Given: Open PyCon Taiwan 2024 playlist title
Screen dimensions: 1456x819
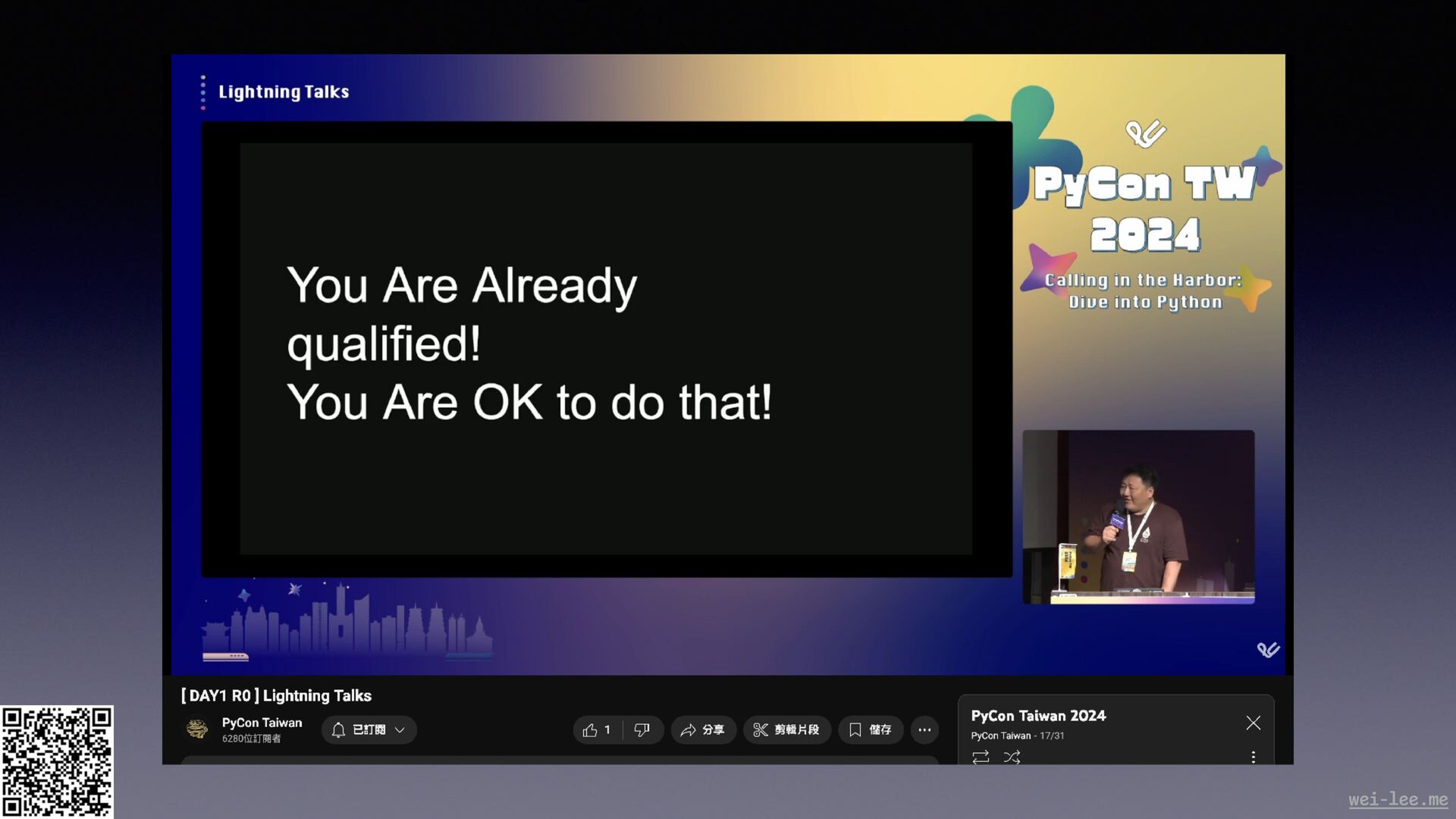Looking at the screenshot, I should coord(1038,716).
